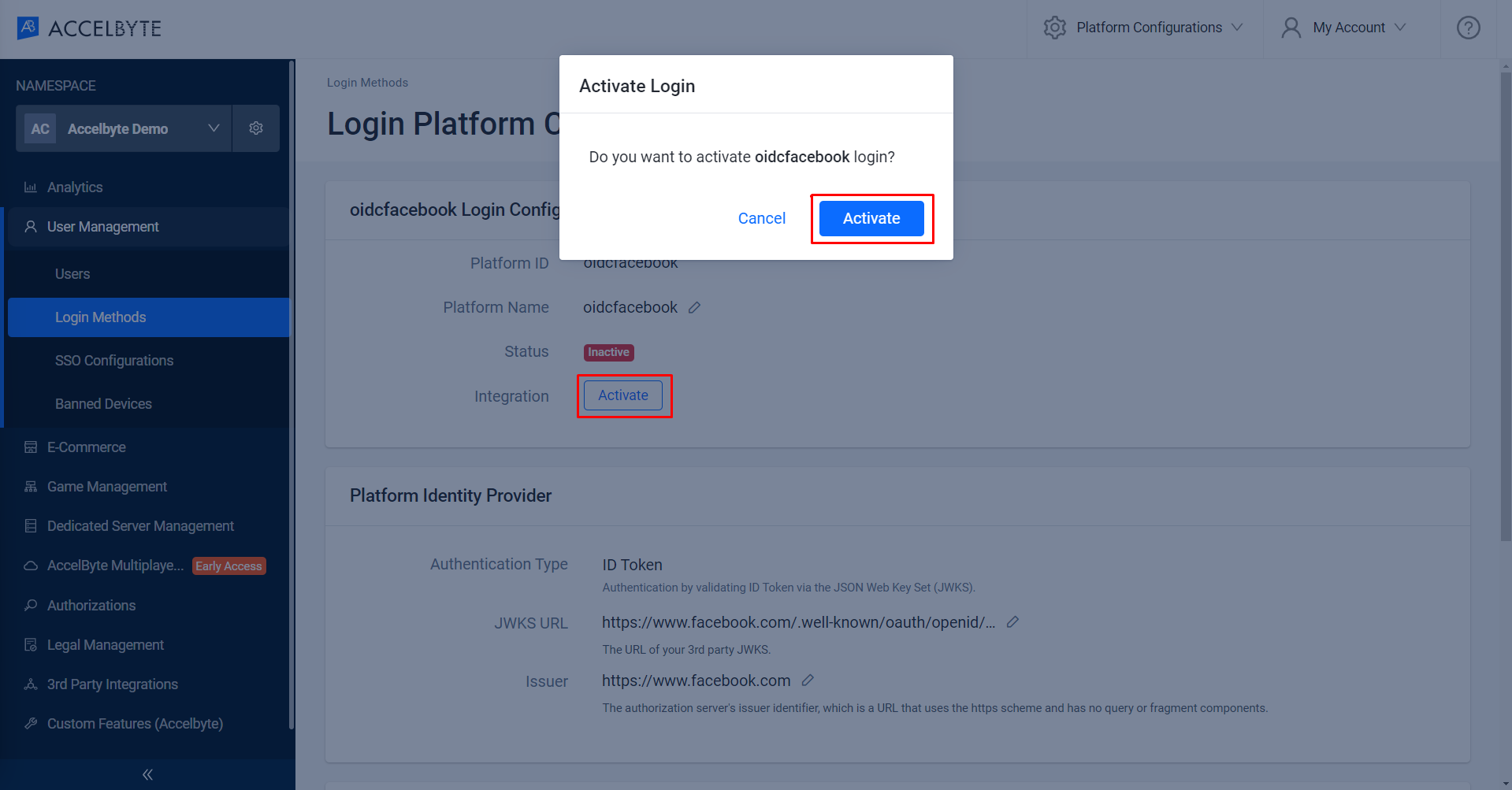
Task: Open namespace settings gear icon
Action: coord(256,128)
